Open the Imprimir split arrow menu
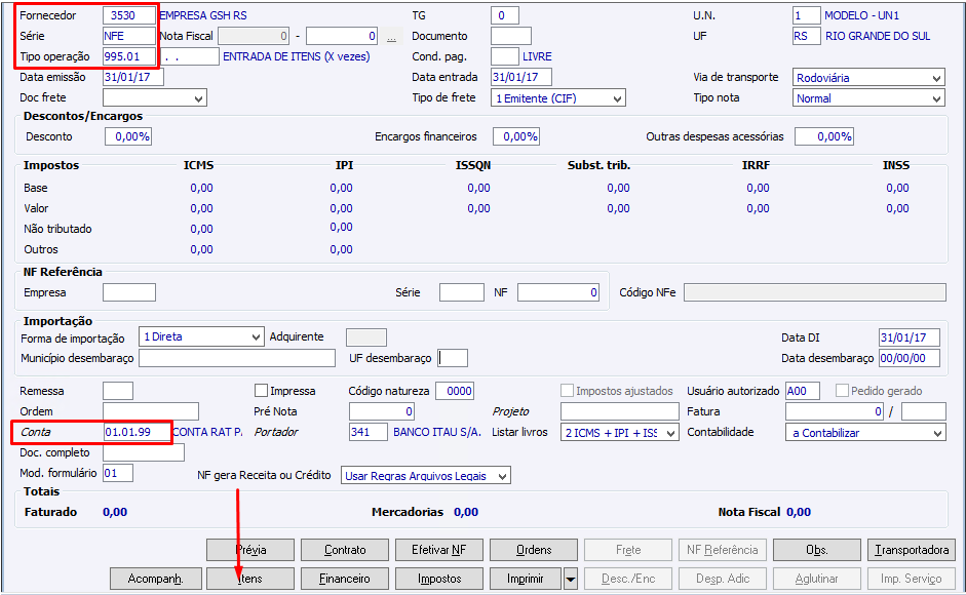Image resolution: width=966 pixels, height=595 pixels. point(570,579)
